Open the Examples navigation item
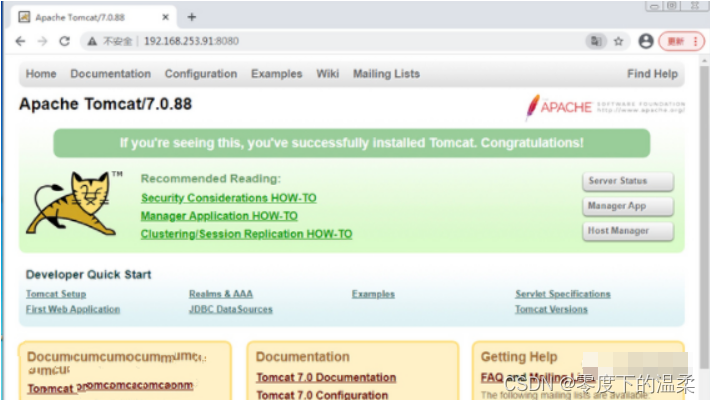Image resolution: width=710 pixels, height=403 pixels. (276, 74)
